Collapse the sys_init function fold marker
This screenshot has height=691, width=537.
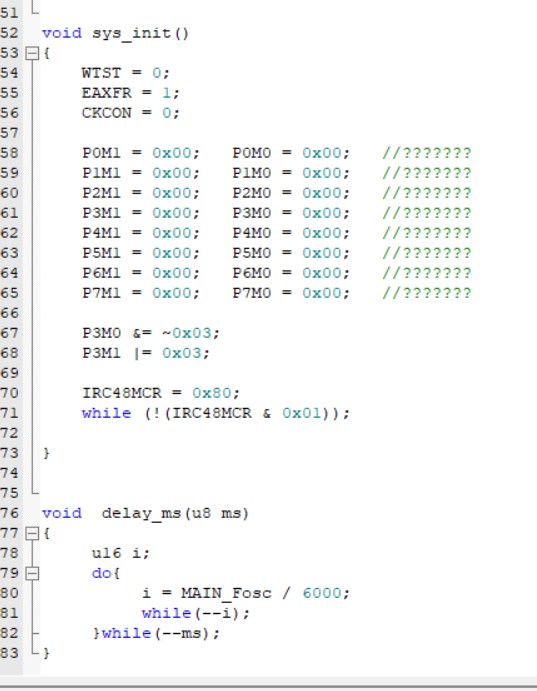click(32, 53)
